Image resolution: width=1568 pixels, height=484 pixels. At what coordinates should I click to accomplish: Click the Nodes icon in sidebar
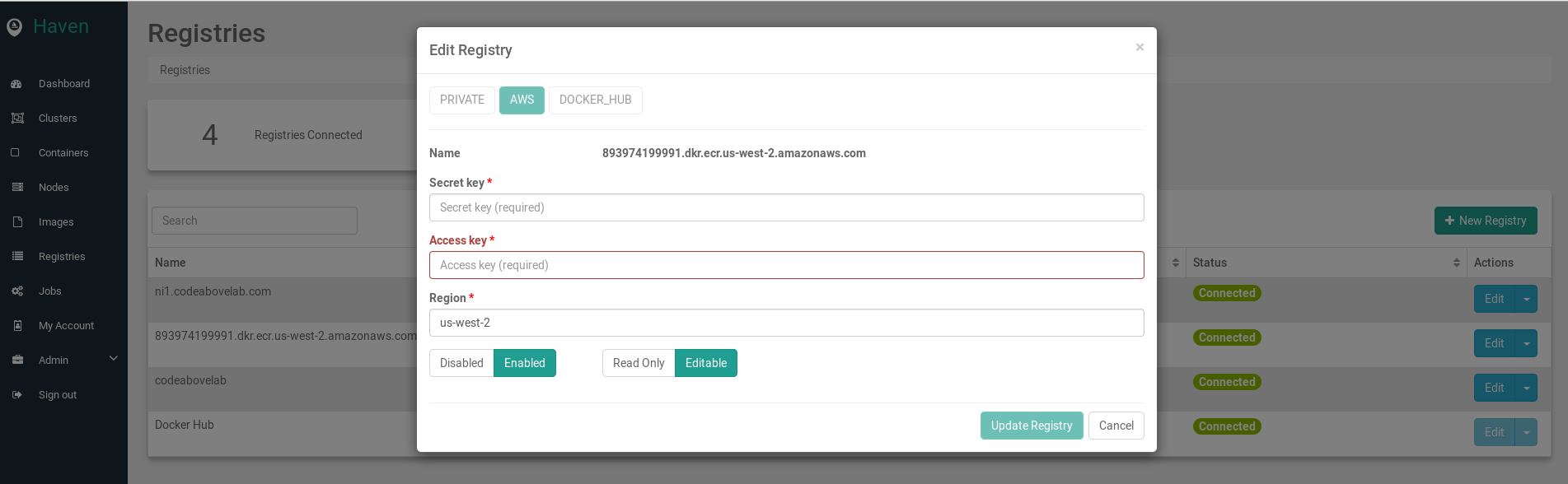click(x=16, y=188)
